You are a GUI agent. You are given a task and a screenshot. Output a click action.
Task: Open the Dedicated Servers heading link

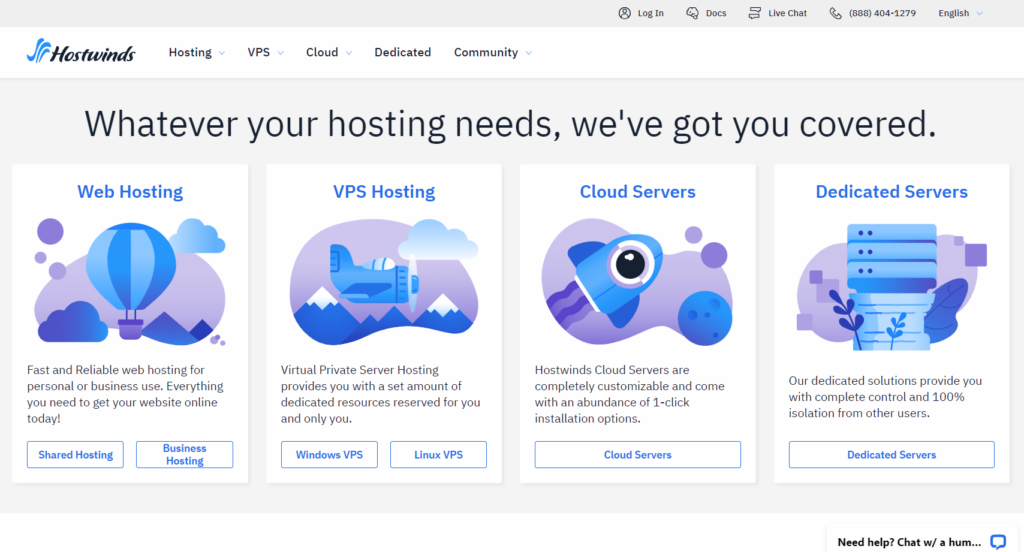[891, 191]
